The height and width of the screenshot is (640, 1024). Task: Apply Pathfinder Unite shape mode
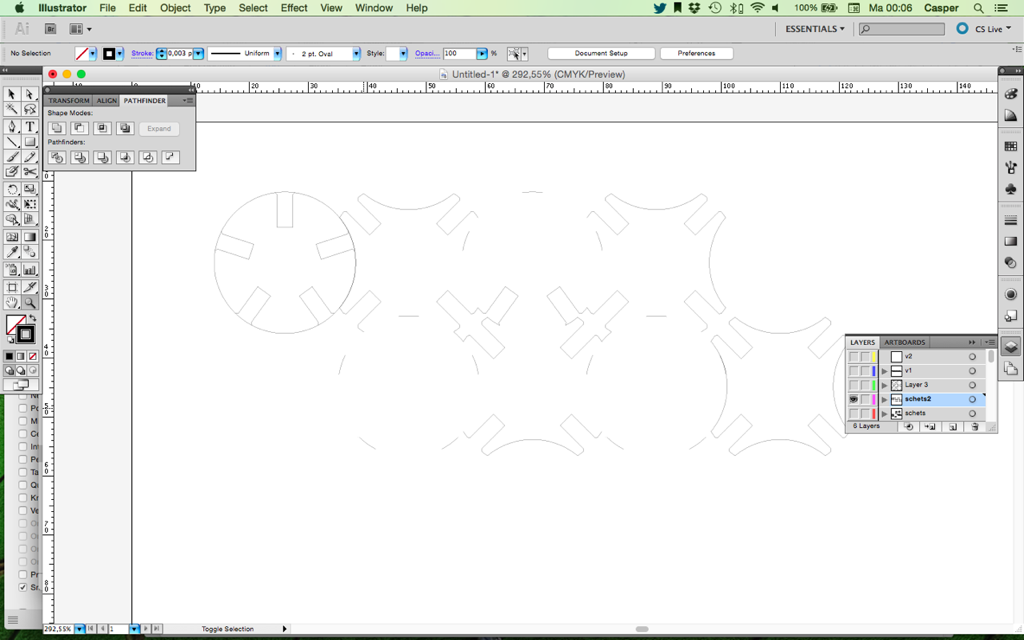(x=57, y=129)
